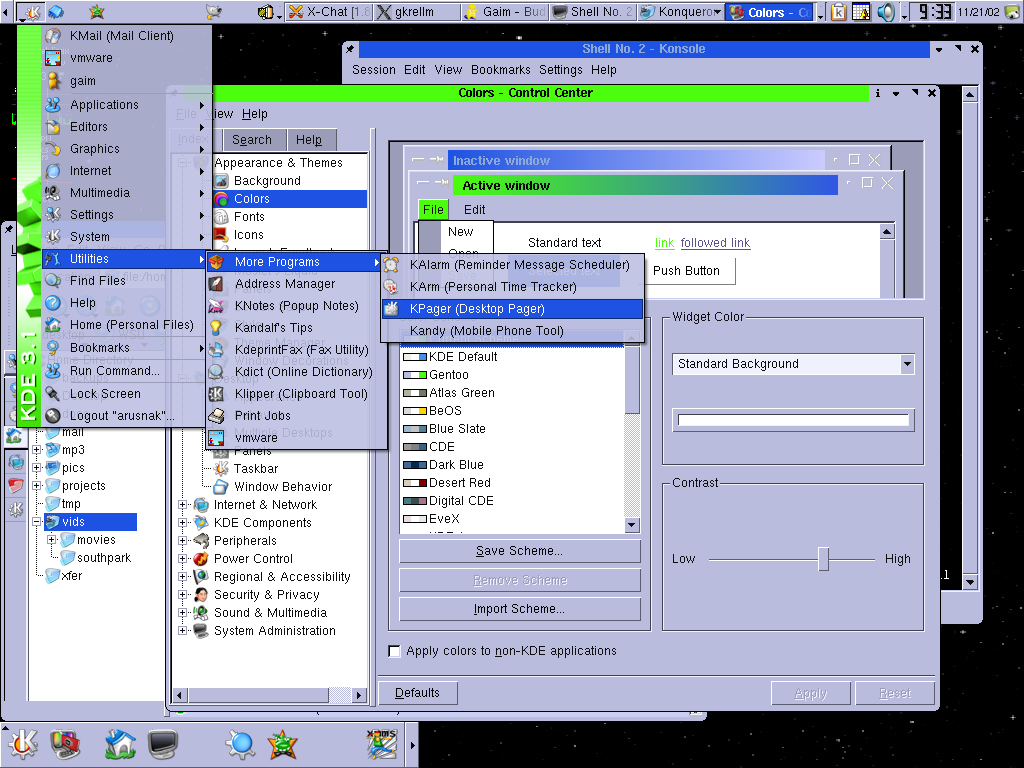Click the home folder icon in bottom panel
The image size is (1024, 768).
pos(120,744)
